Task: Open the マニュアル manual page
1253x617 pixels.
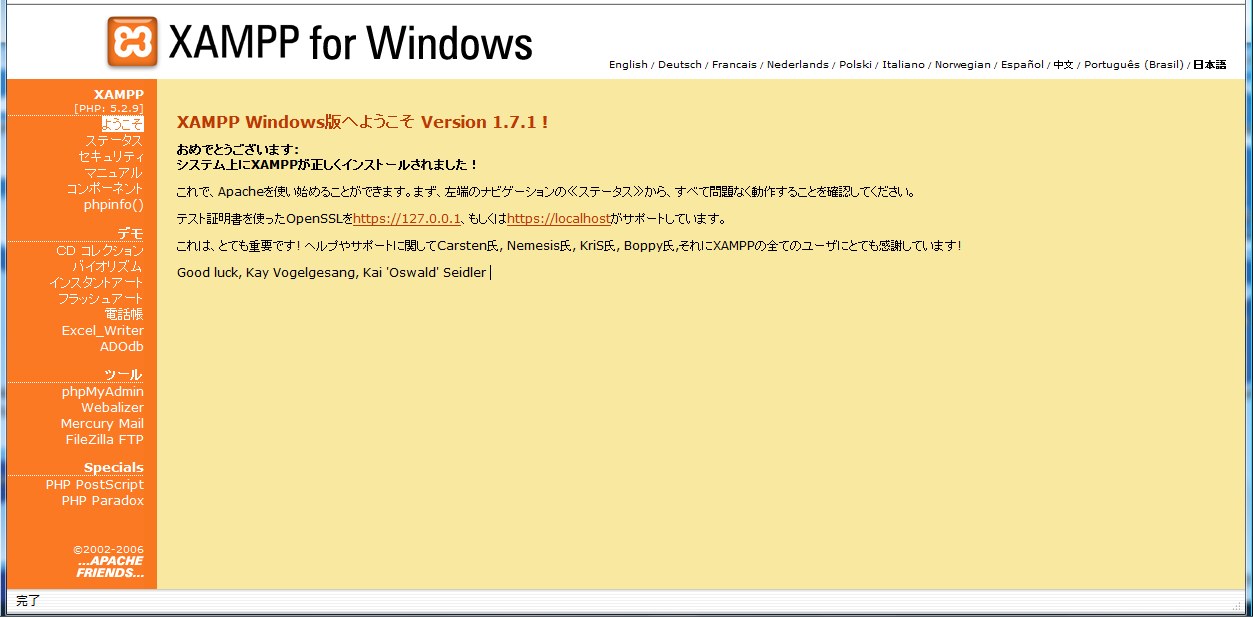Action: pyautogui.click(x=113, y=173)
